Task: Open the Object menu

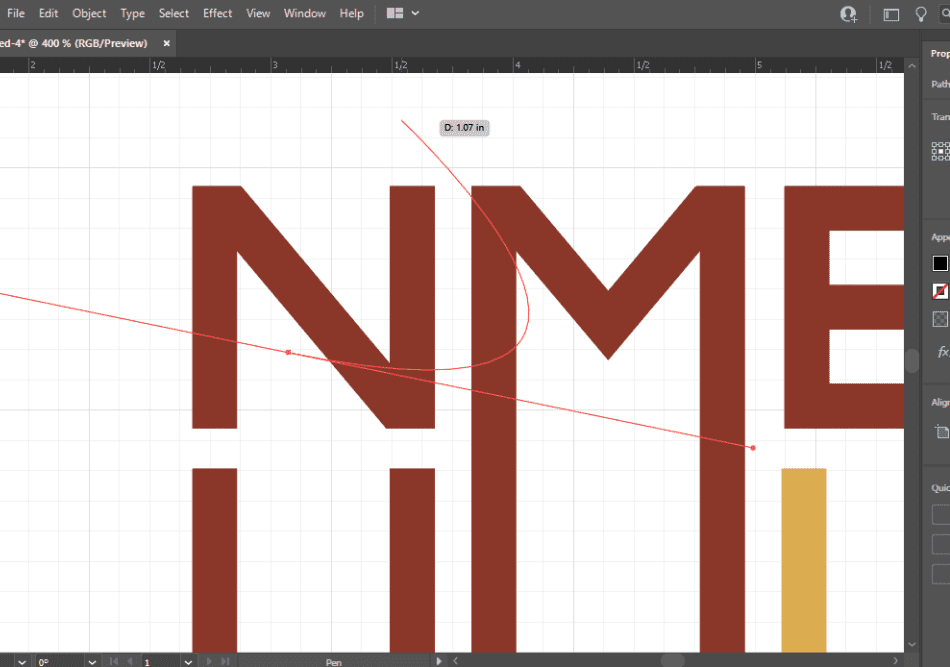Action: pos(89,13)
